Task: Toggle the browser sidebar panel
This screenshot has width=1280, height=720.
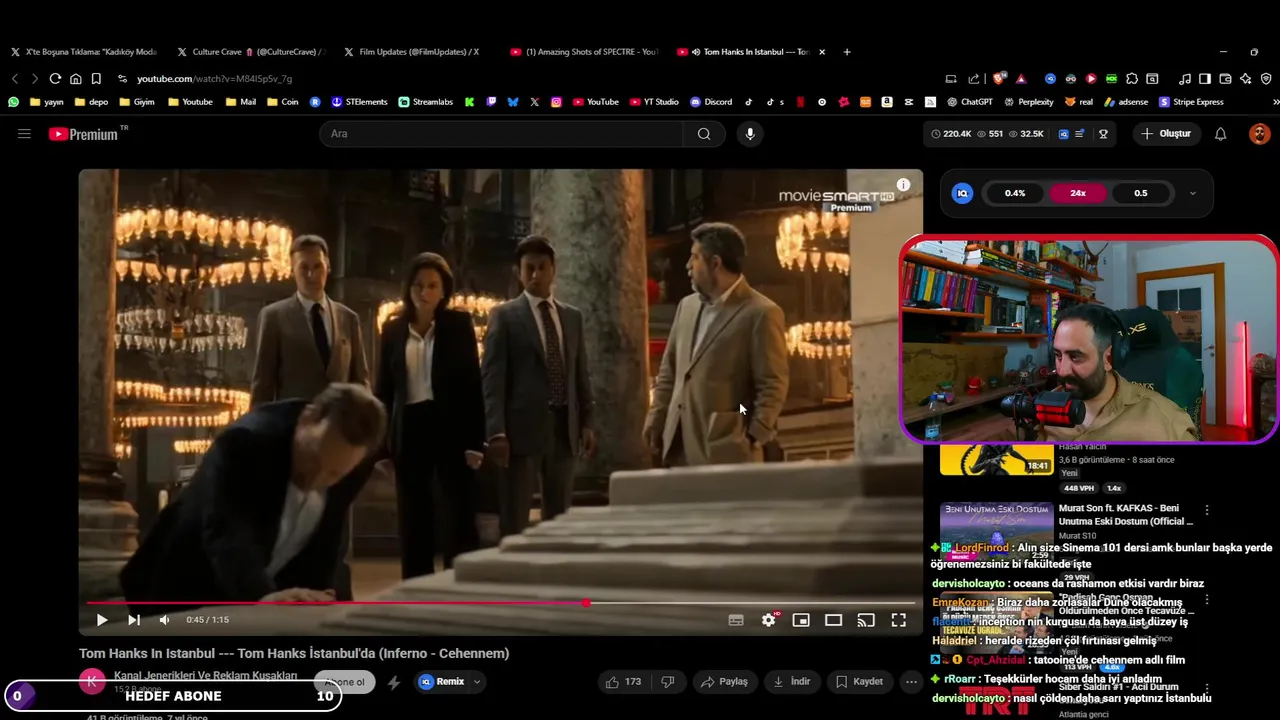Action: point(1205,78)
